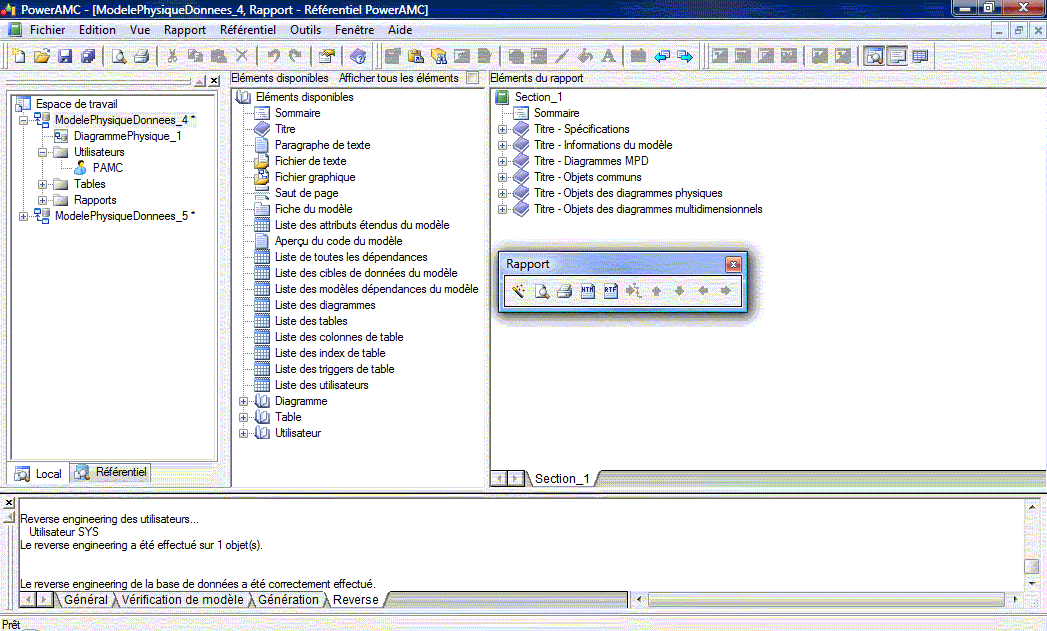Open the report wizard magic wand icon
1047x631 pixels.
(x=518, y=292)
